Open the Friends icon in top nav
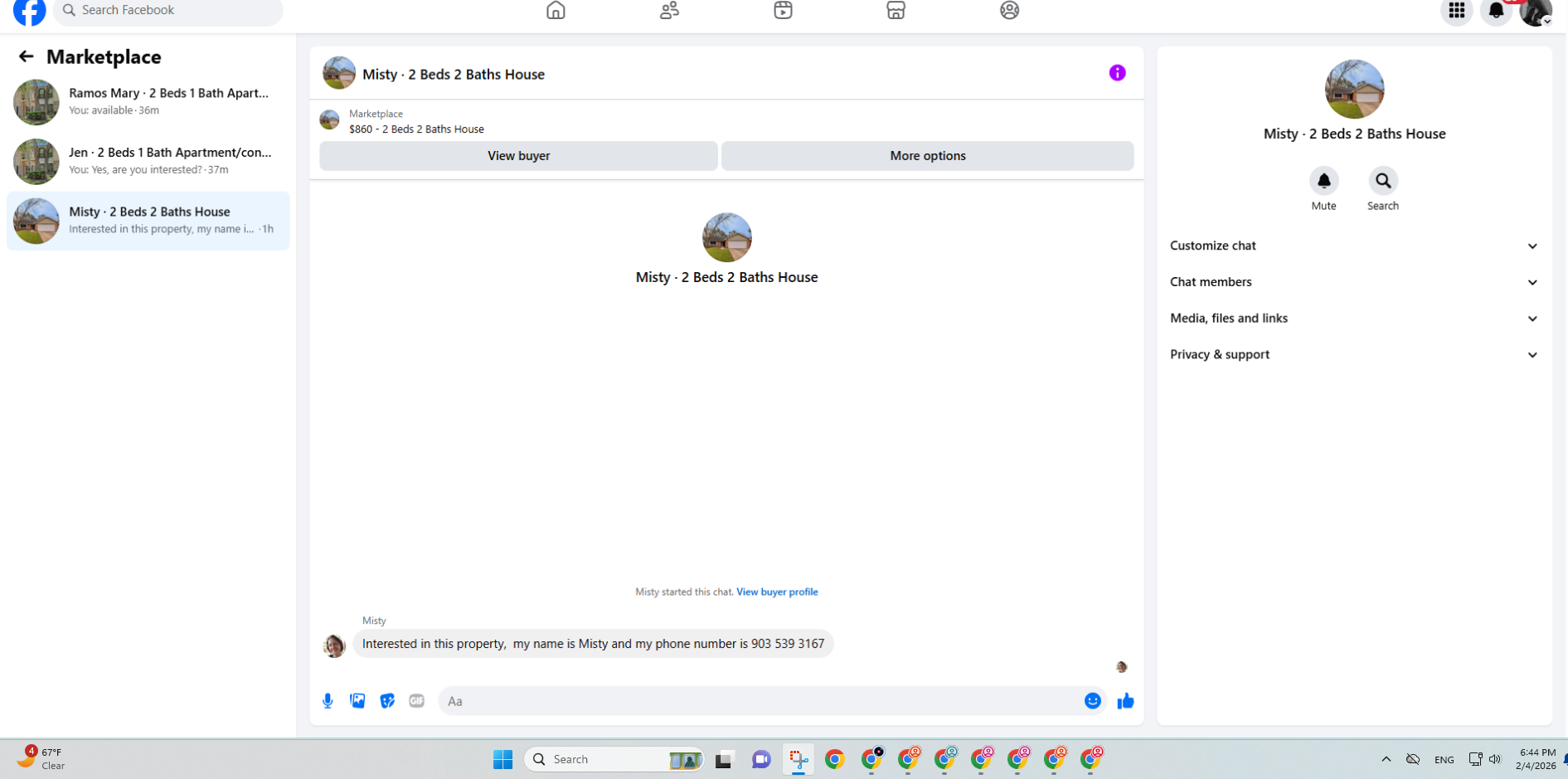The width and height of the screenshot is (1568, 779). click(x=669, y=11)
